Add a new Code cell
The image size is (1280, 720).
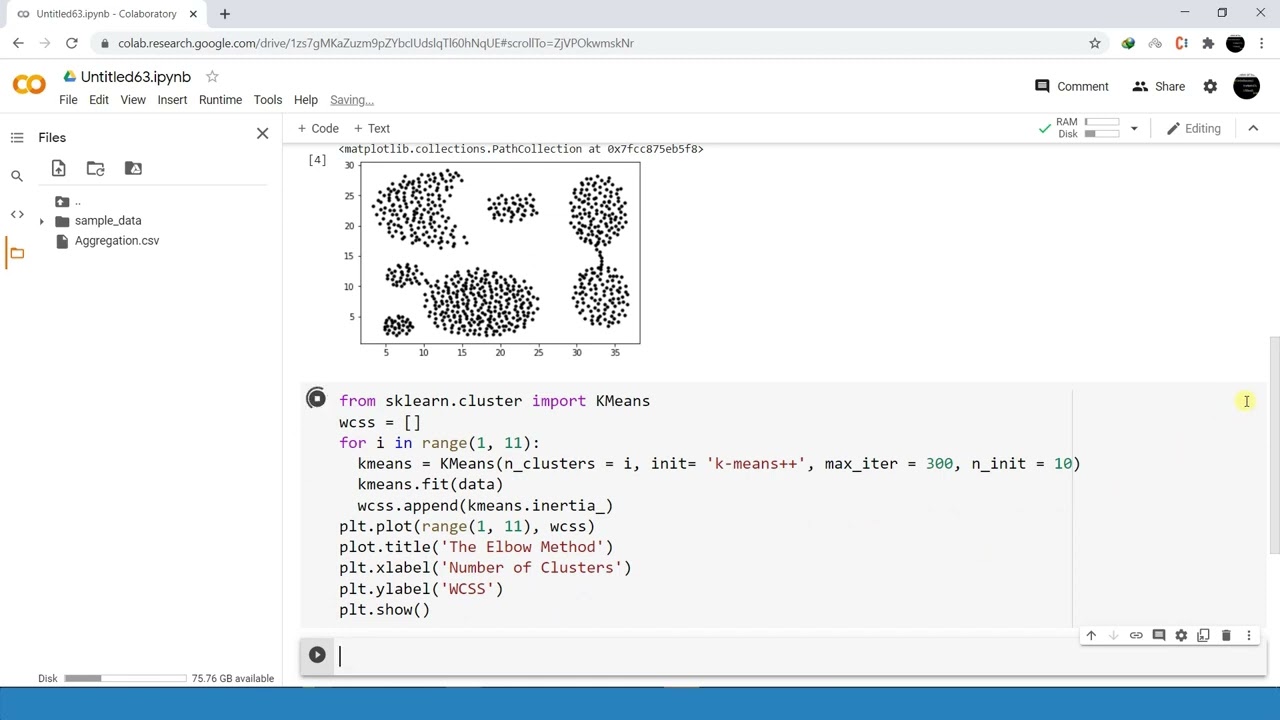pos(318,128)
